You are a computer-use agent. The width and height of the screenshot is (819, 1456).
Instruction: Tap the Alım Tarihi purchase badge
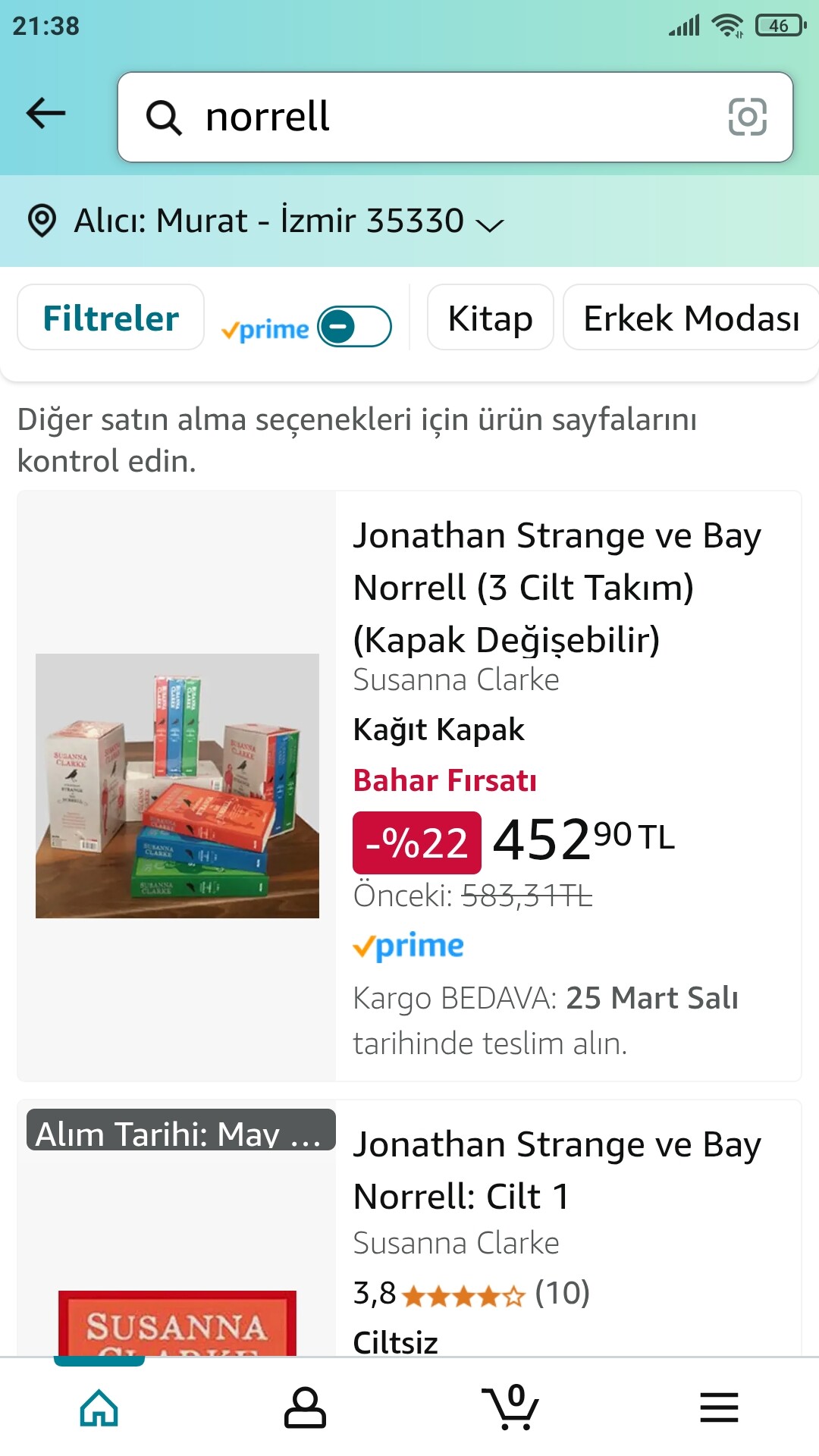coord(180,1132)
